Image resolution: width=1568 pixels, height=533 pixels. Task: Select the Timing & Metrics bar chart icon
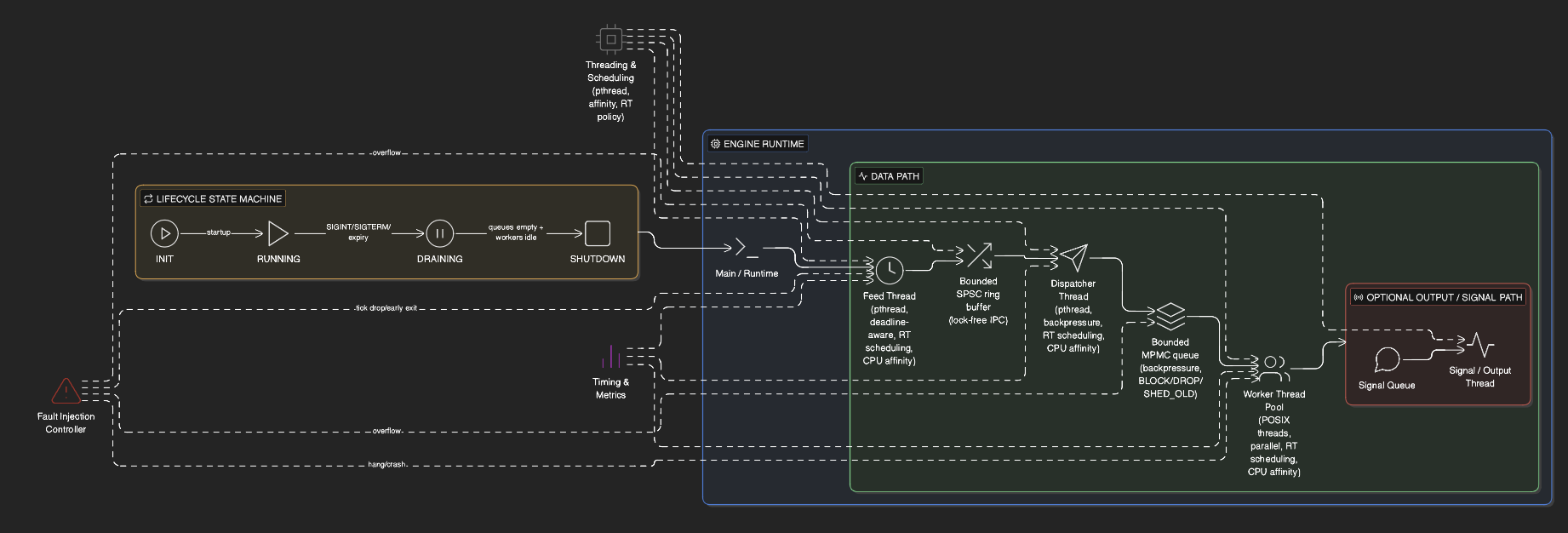[x=610, y=356]
